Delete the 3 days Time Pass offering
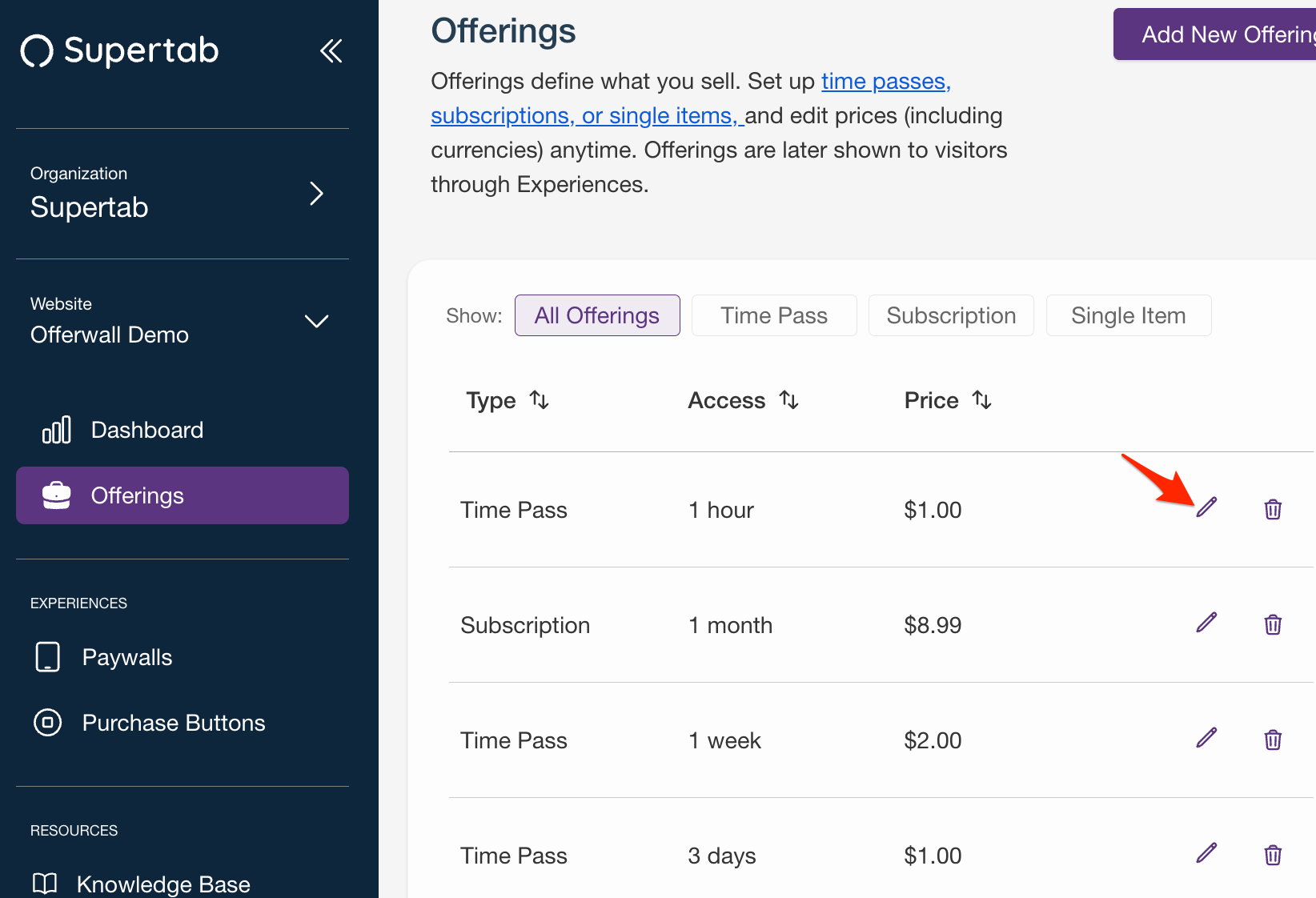 (x=1273, y=855)
